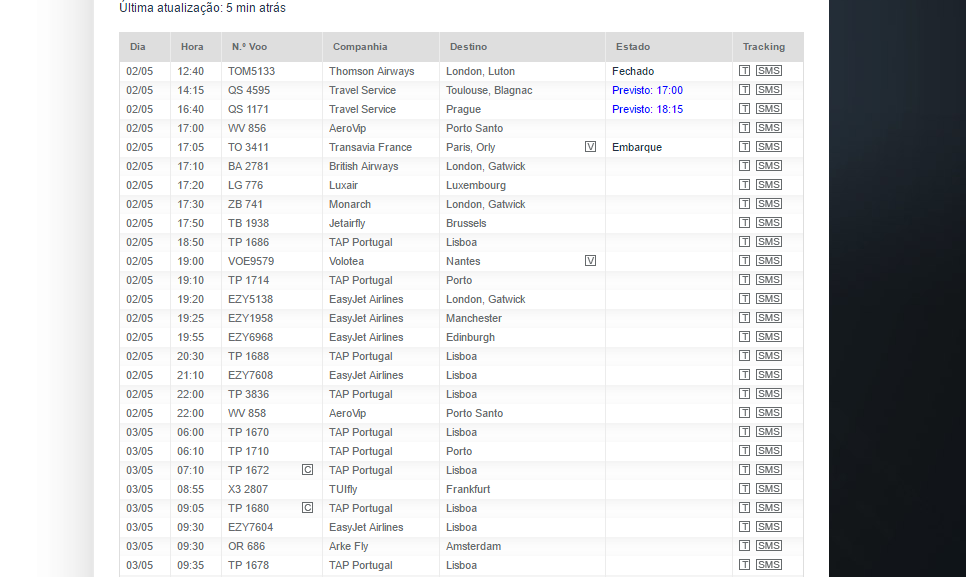This screenshot has height=577, width=966.
Task: Click the T tracking icon for flight TOM5133
Action: coord(744,71)
